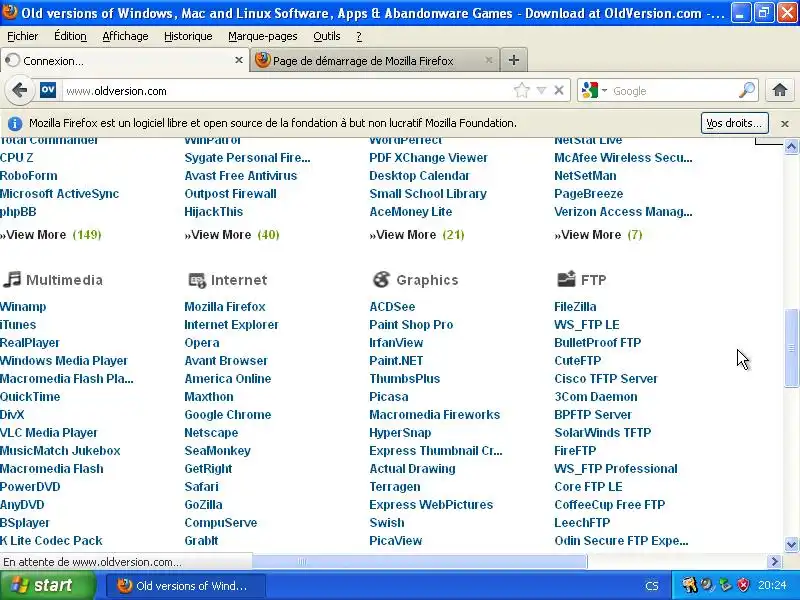Open the Affichage menu
Screen dimensions: 800x600
pos(126,36)
